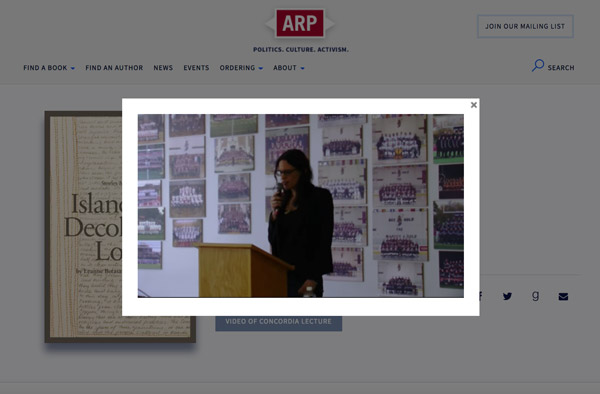Share by email envelope icon
Viewport: 600px width, 394px height.
tap(563, 296)
